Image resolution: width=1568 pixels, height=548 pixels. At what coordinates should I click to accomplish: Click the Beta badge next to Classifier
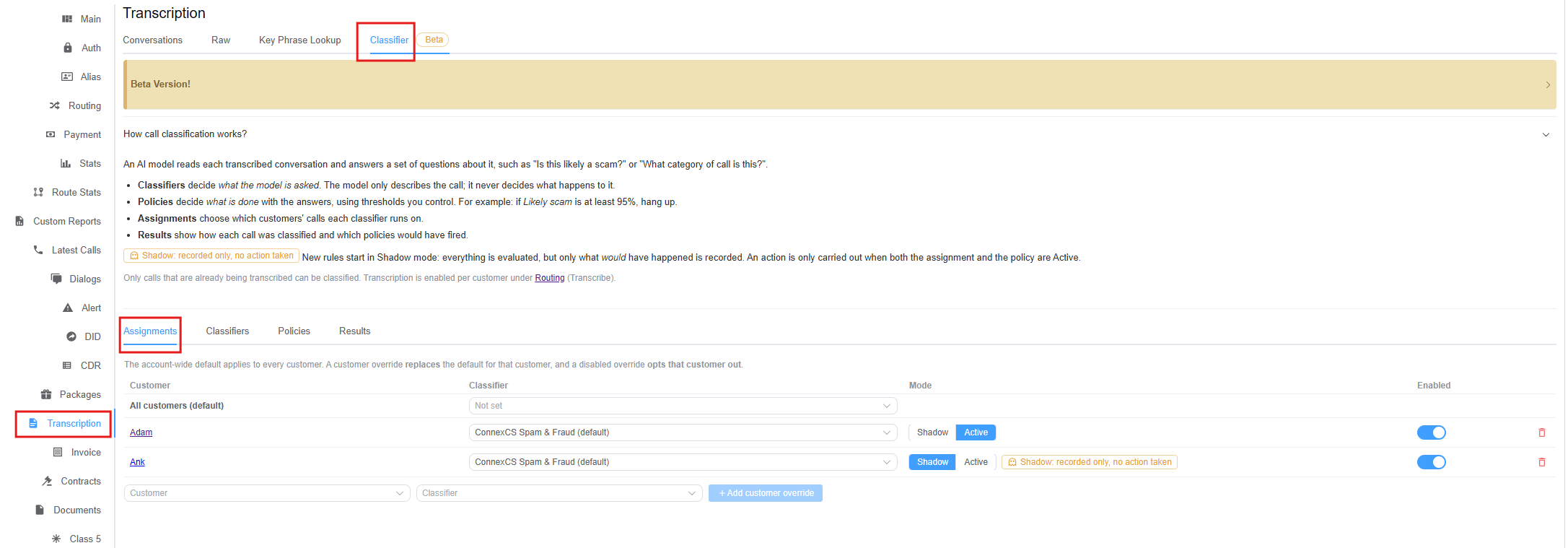click(x=434, y=40)
